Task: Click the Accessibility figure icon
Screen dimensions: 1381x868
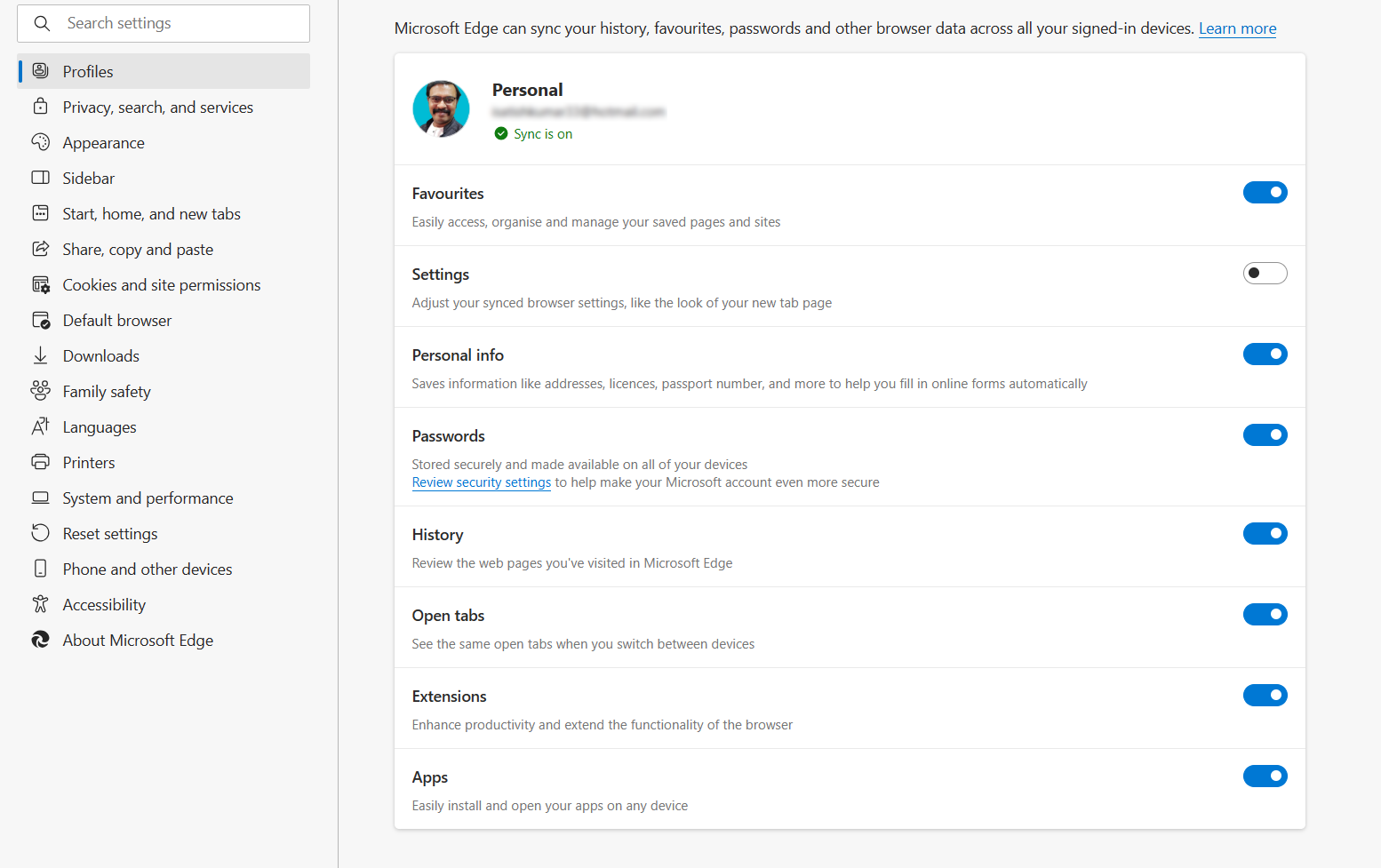Action: click(40, 604)
